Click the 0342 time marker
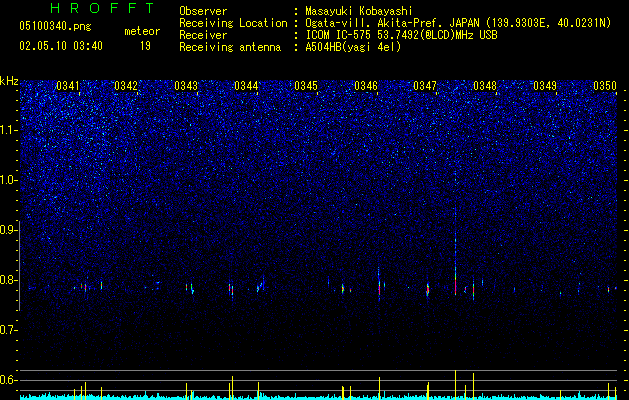This screenshot has width=629, height=400. click(126, 86)
